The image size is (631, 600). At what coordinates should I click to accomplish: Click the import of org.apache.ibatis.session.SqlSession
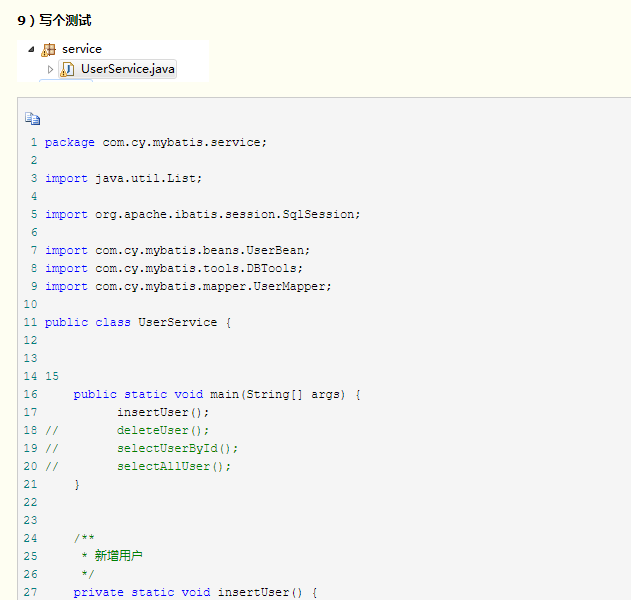pyautogui.click(x=202, y=214)
